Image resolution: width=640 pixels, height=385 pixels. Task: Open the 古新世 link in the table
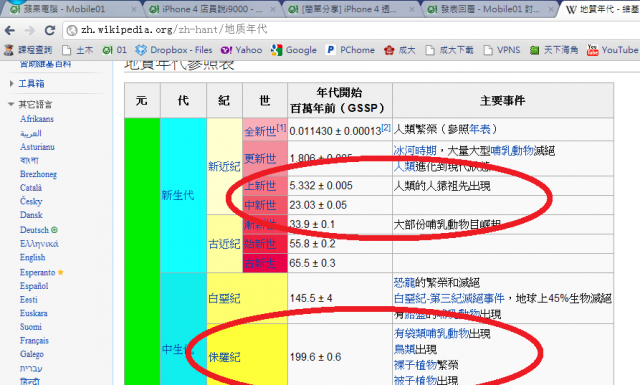260,263
